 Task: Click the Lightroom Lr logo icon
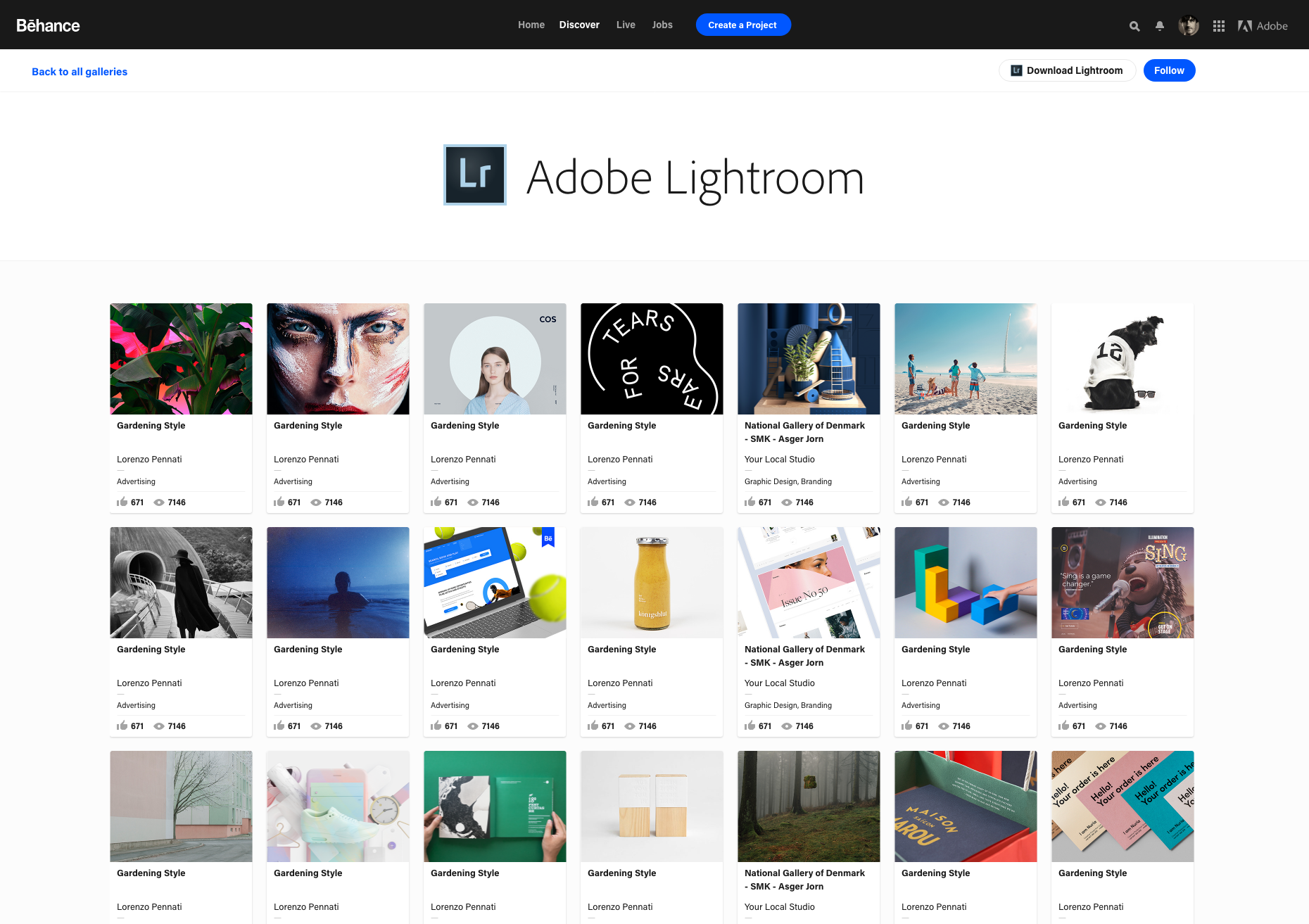(475, 175)
